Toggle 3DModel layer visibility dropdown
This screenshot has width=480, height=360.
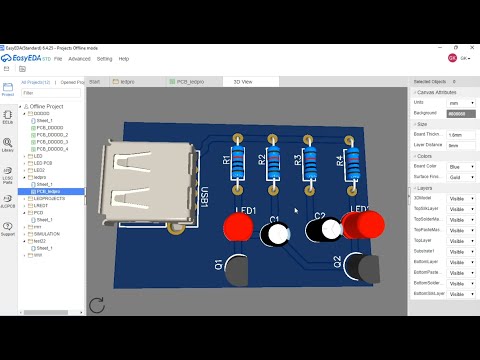click(x=461, y=199)
